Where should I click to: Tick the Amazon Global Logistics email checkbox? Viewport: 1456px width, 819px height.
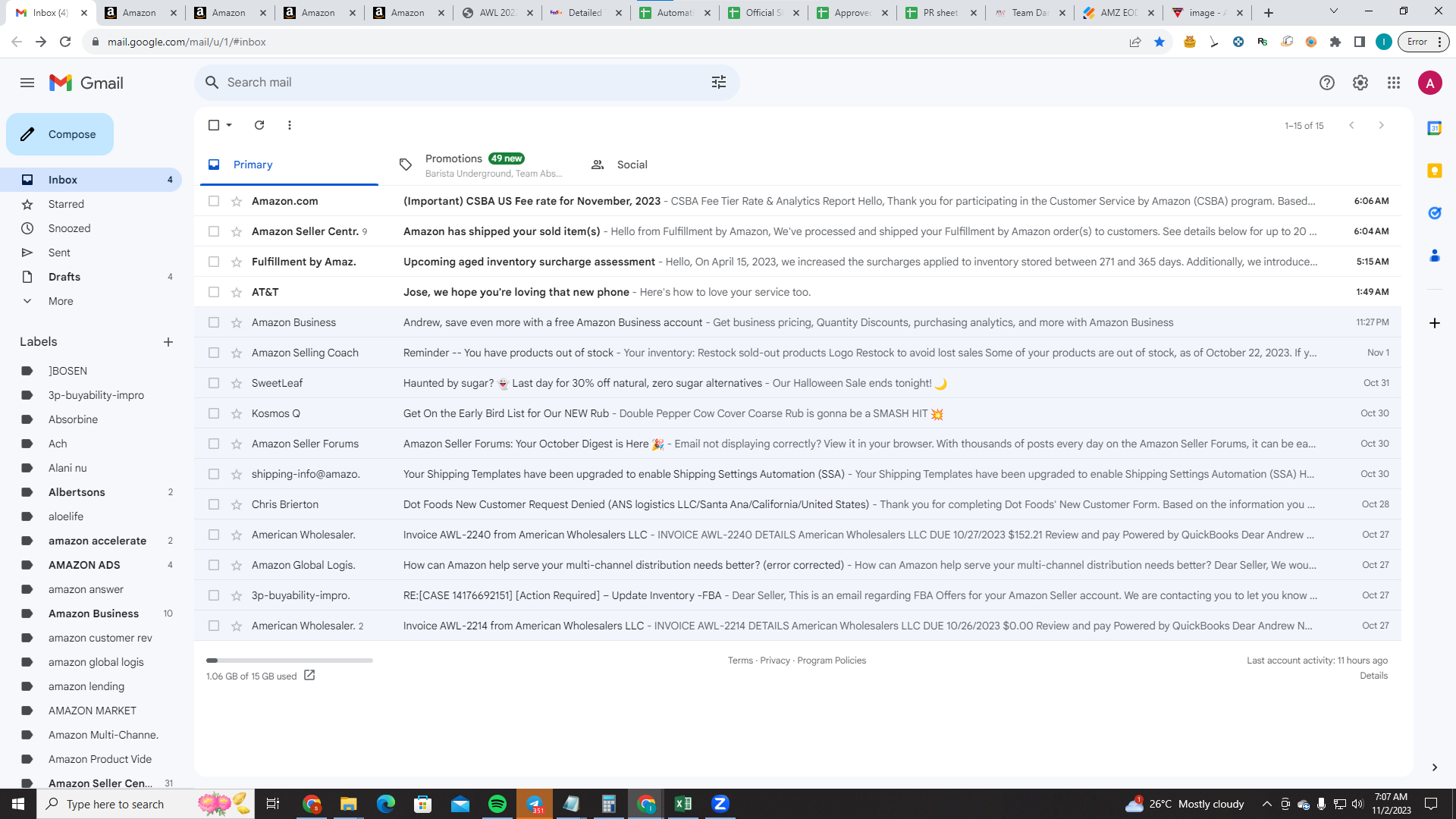pos(214,565)
